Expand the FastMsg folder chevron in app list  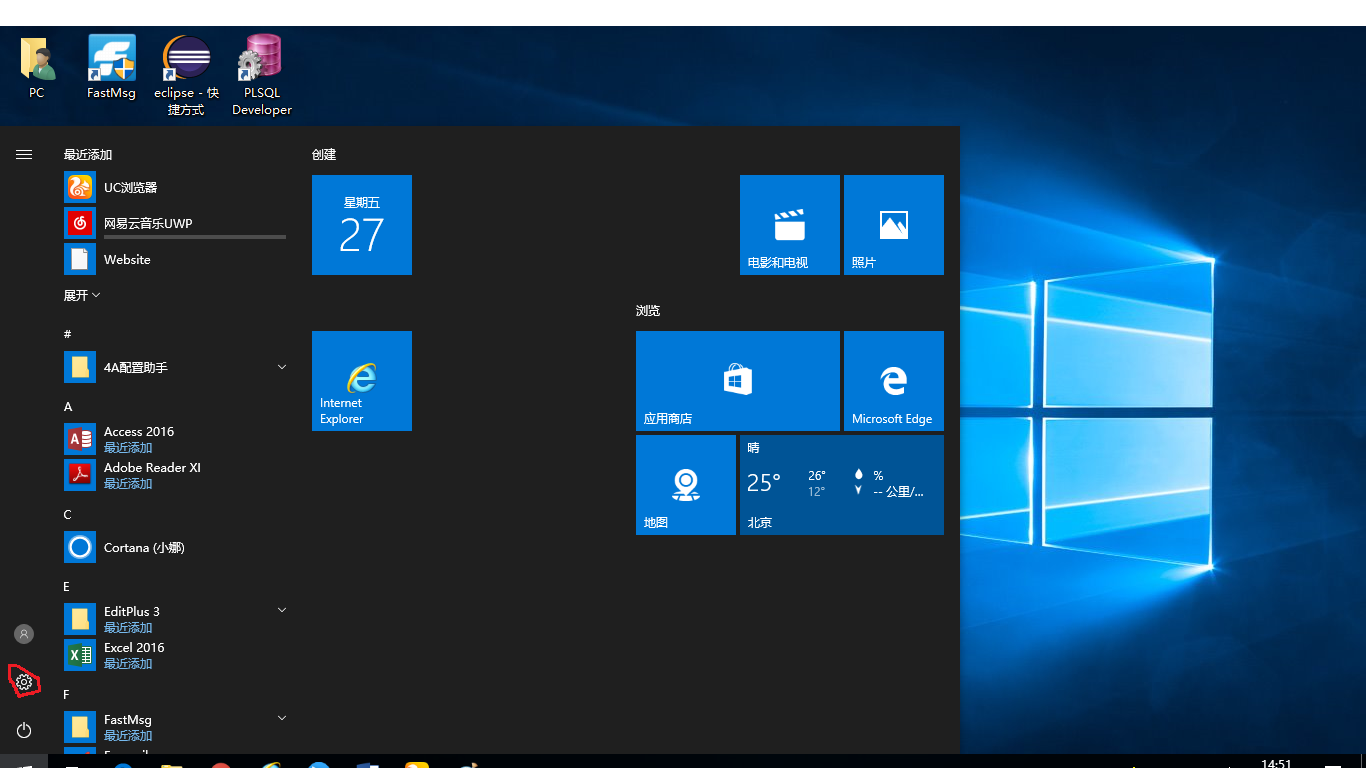pyautogui.click(x=282, y=718)
